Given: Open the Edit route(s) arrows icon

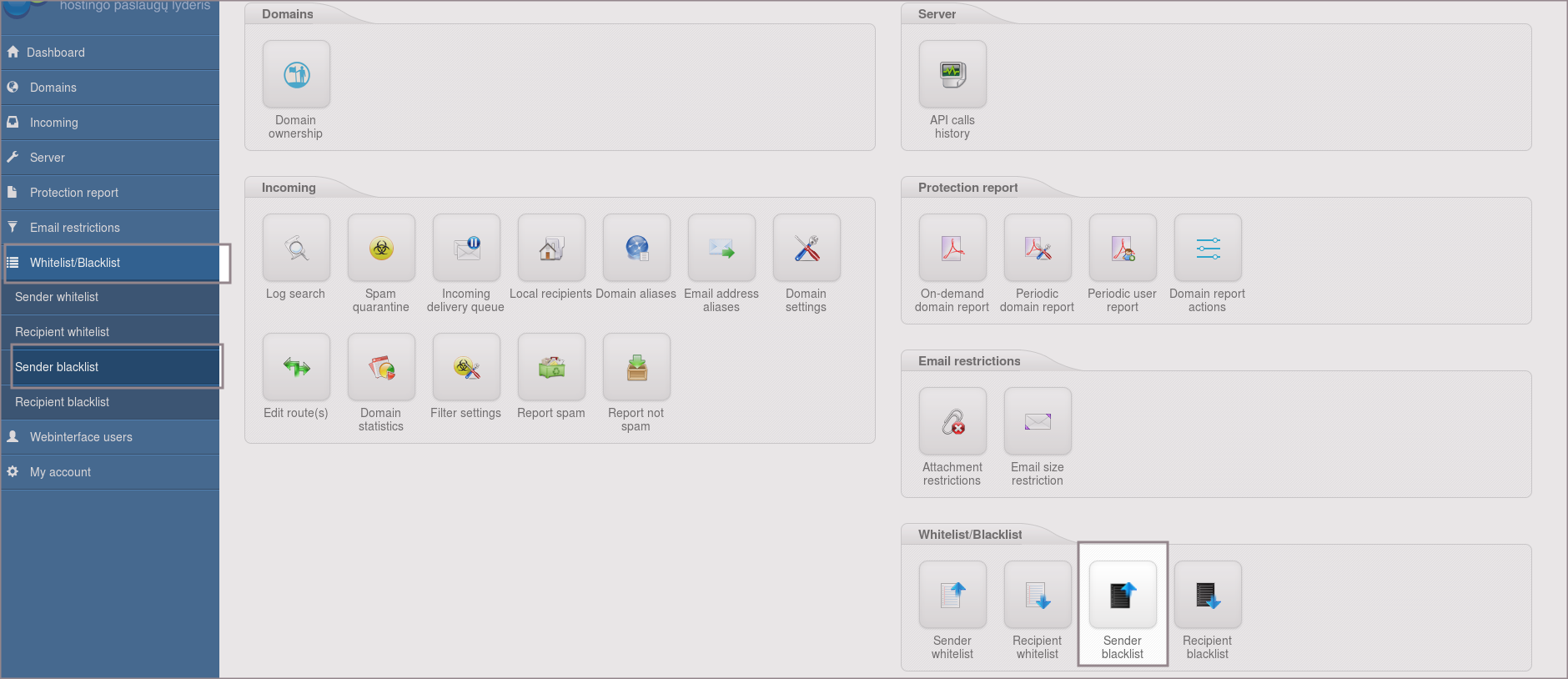Looking at the screenshot, I should click(x=296, y=368).
